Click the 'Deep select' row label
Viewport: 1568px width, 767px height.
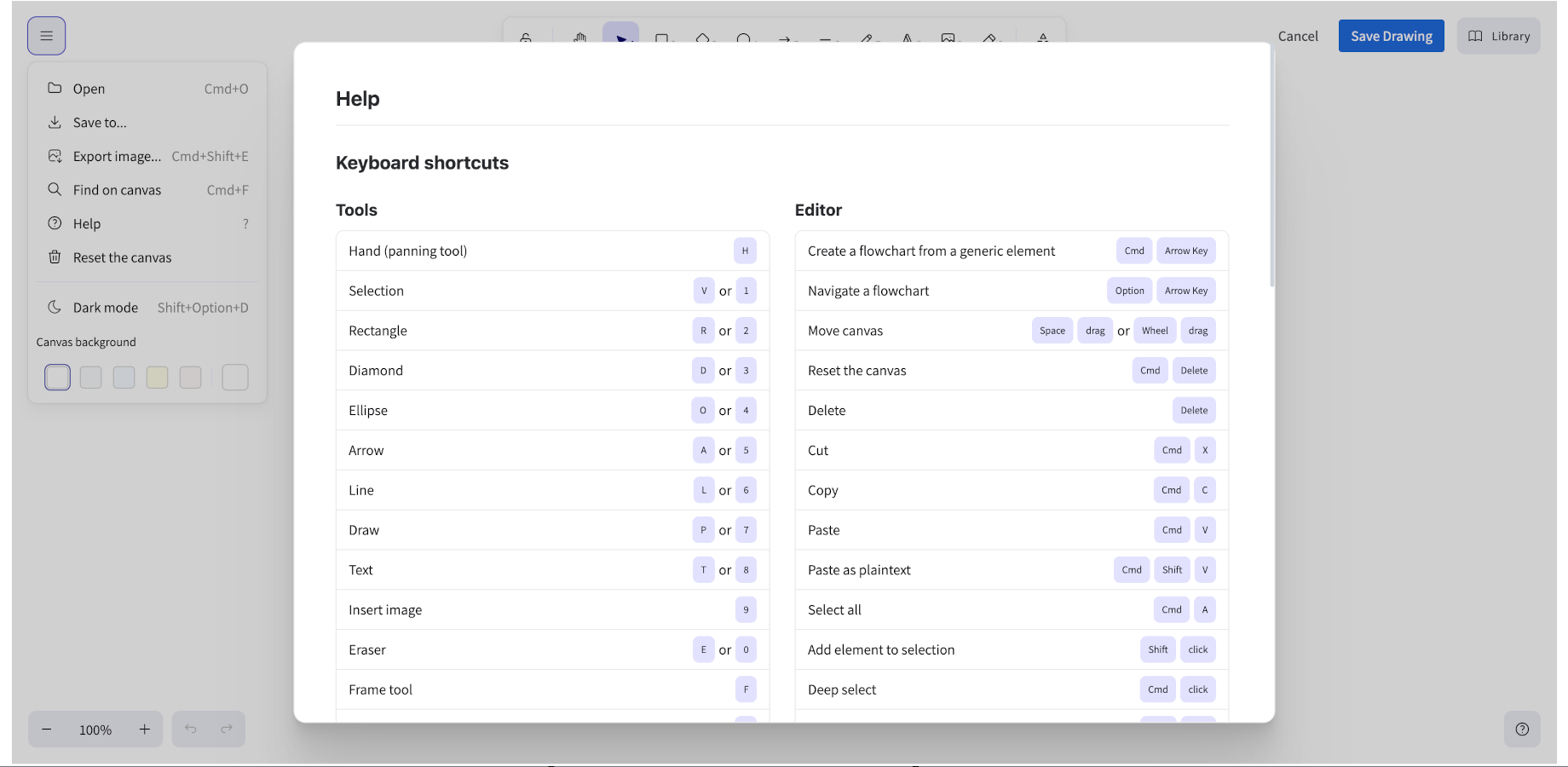pos(842,689)
